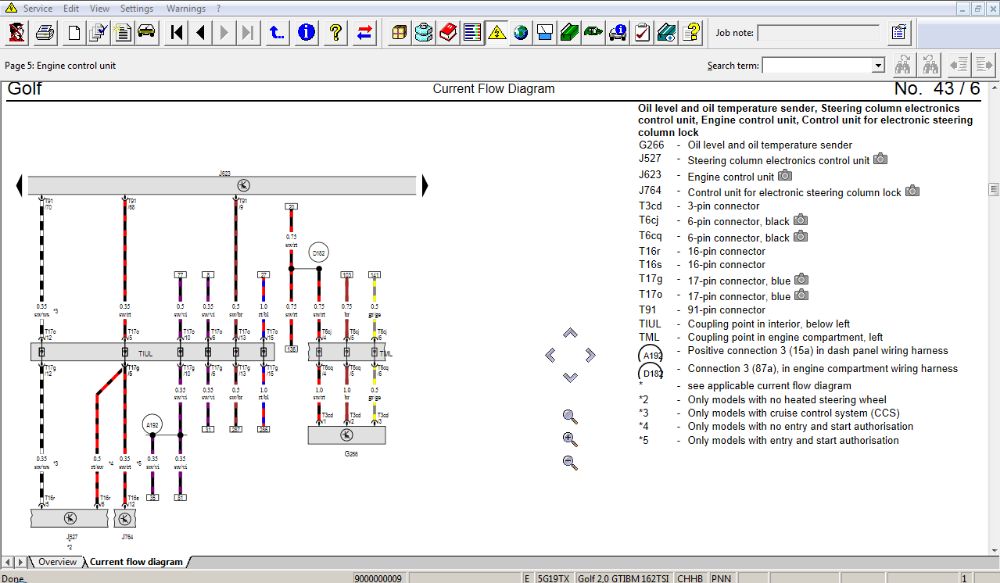Image resolution: width=1000 pixels, height=583 pixels.
Task: Click the globe icon in toolbar
Action: coord(521,33)
